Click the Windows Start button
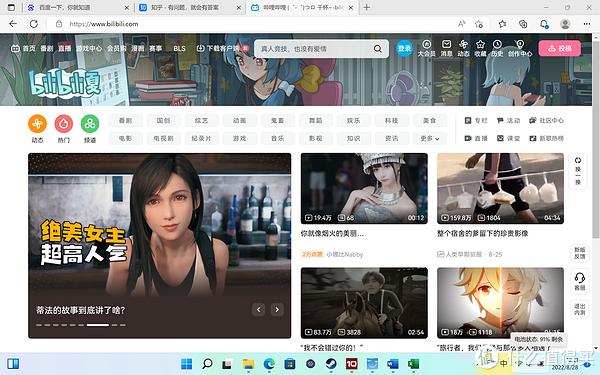The image size is (600, 375). [x=186, y=364]
